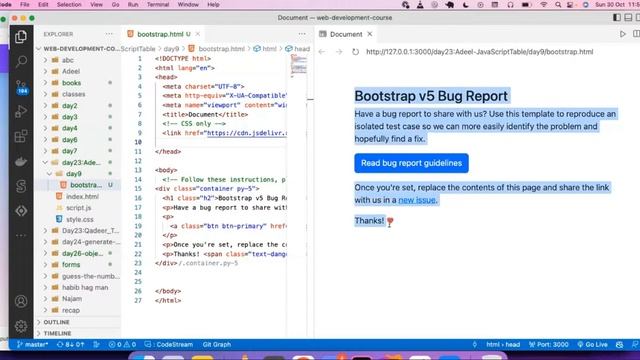Screen dimensions: 640x360
Task: Open the Docker view in activity bar
Action: tap(21, 162)
